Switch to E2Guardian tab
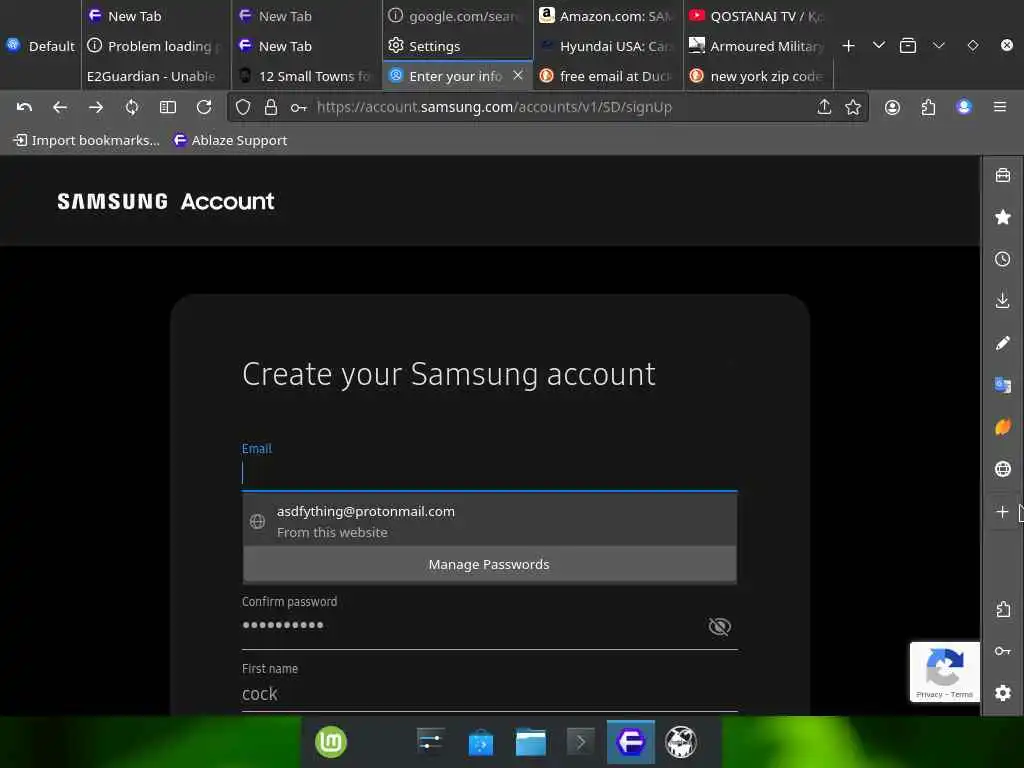Screen dimensions: 1024x768 pos(156,76)
